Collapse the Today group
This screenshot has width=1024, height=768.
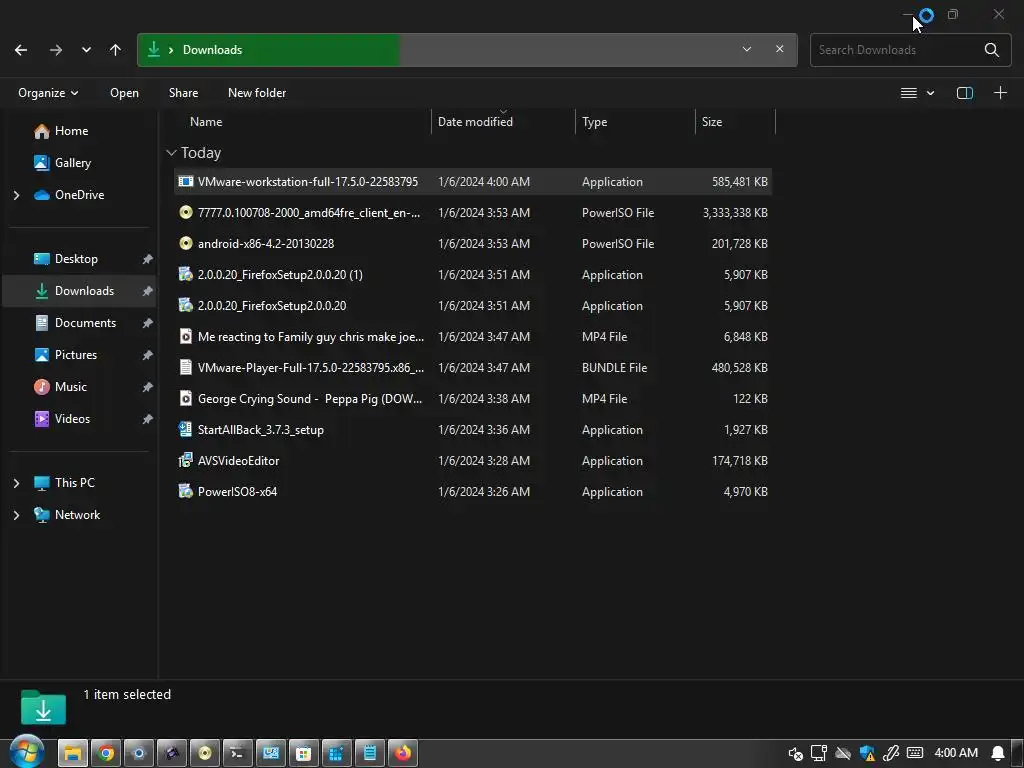171,153
